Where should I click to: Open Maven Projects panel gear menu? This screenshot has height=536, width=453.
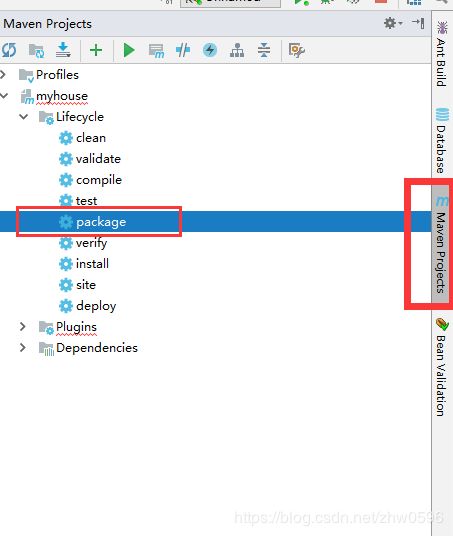(x=393, y=23)
